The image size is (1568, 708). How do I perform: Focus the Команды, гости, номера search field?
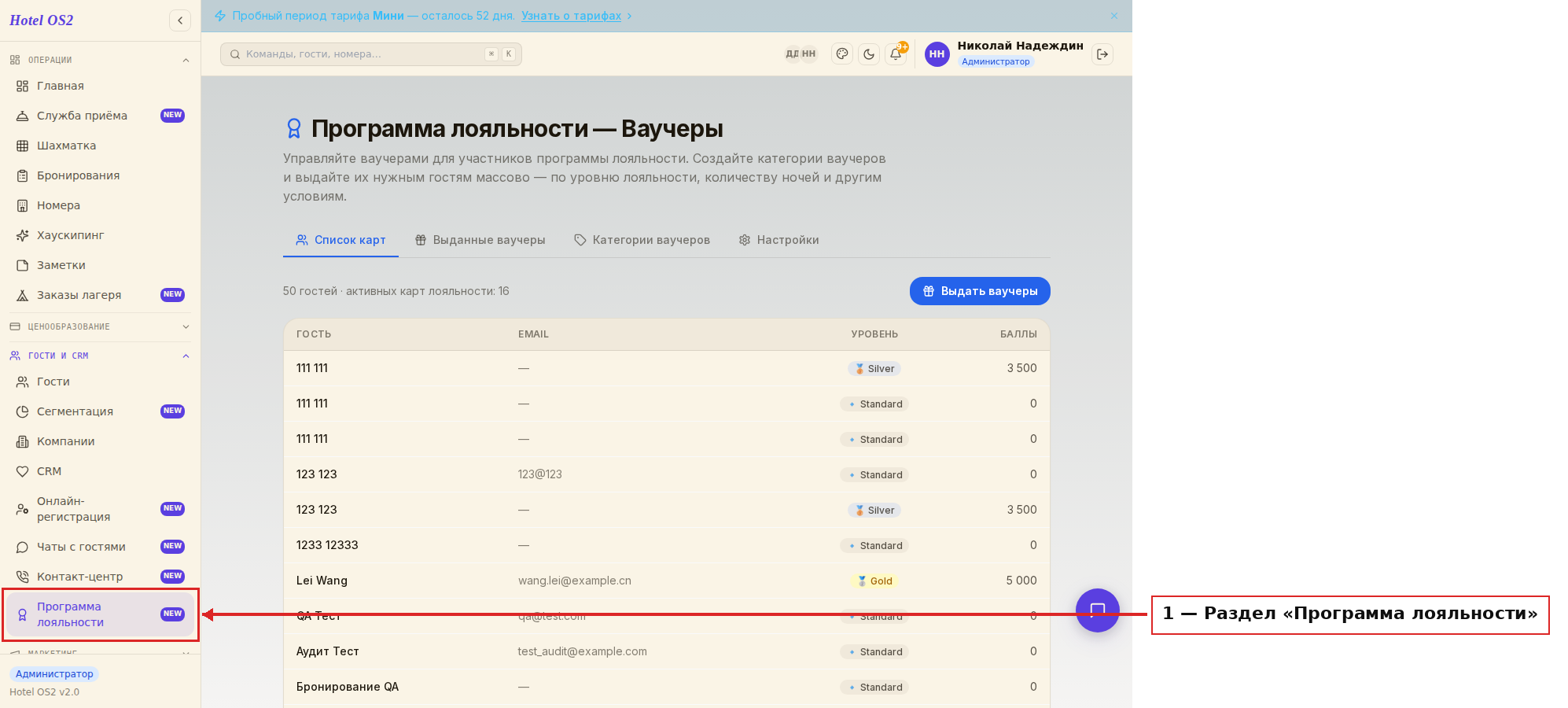point(371,54)
